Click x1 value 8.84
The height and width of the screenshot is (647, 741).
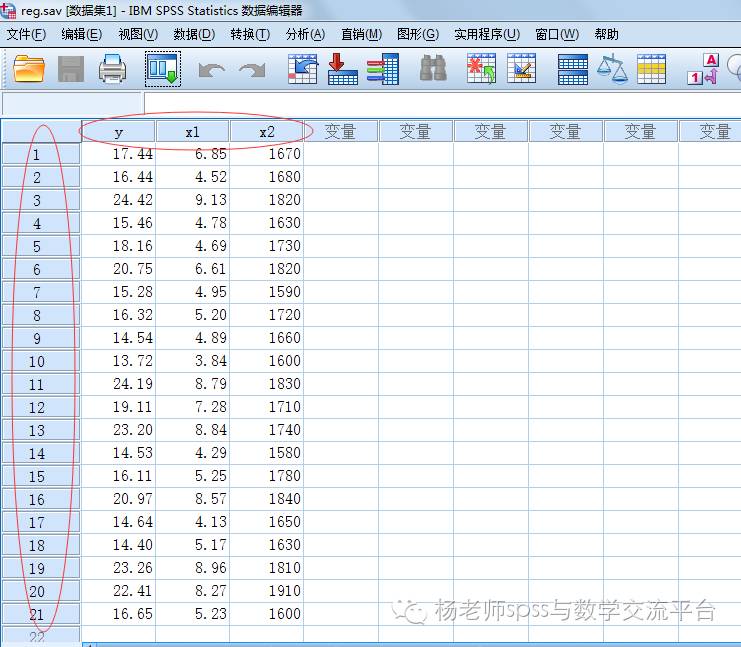(193, 430)
